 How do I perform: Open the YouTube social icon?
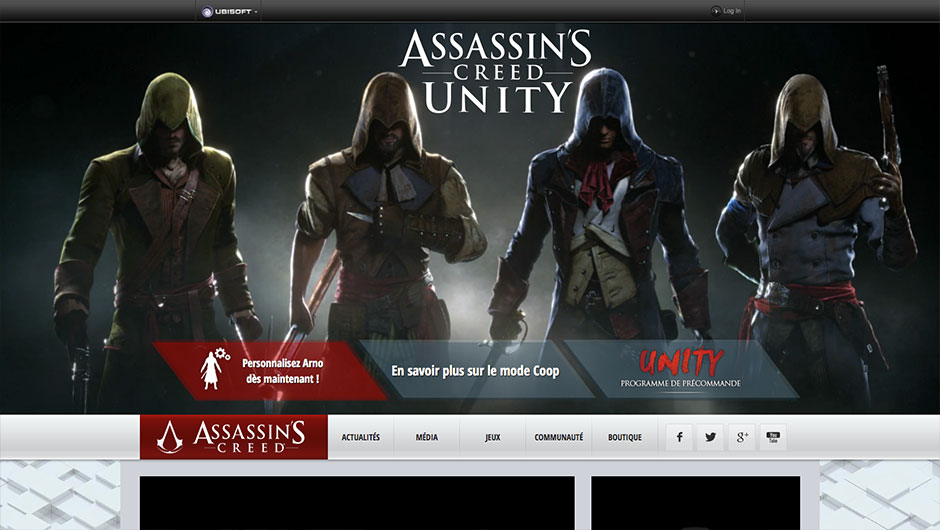773,437
